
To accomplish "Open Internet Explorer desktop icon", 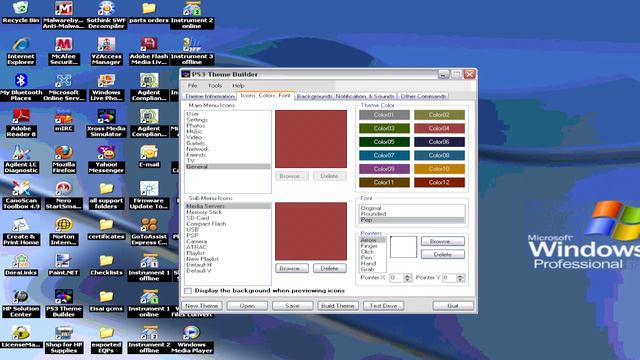I will [x=20, y=51].
